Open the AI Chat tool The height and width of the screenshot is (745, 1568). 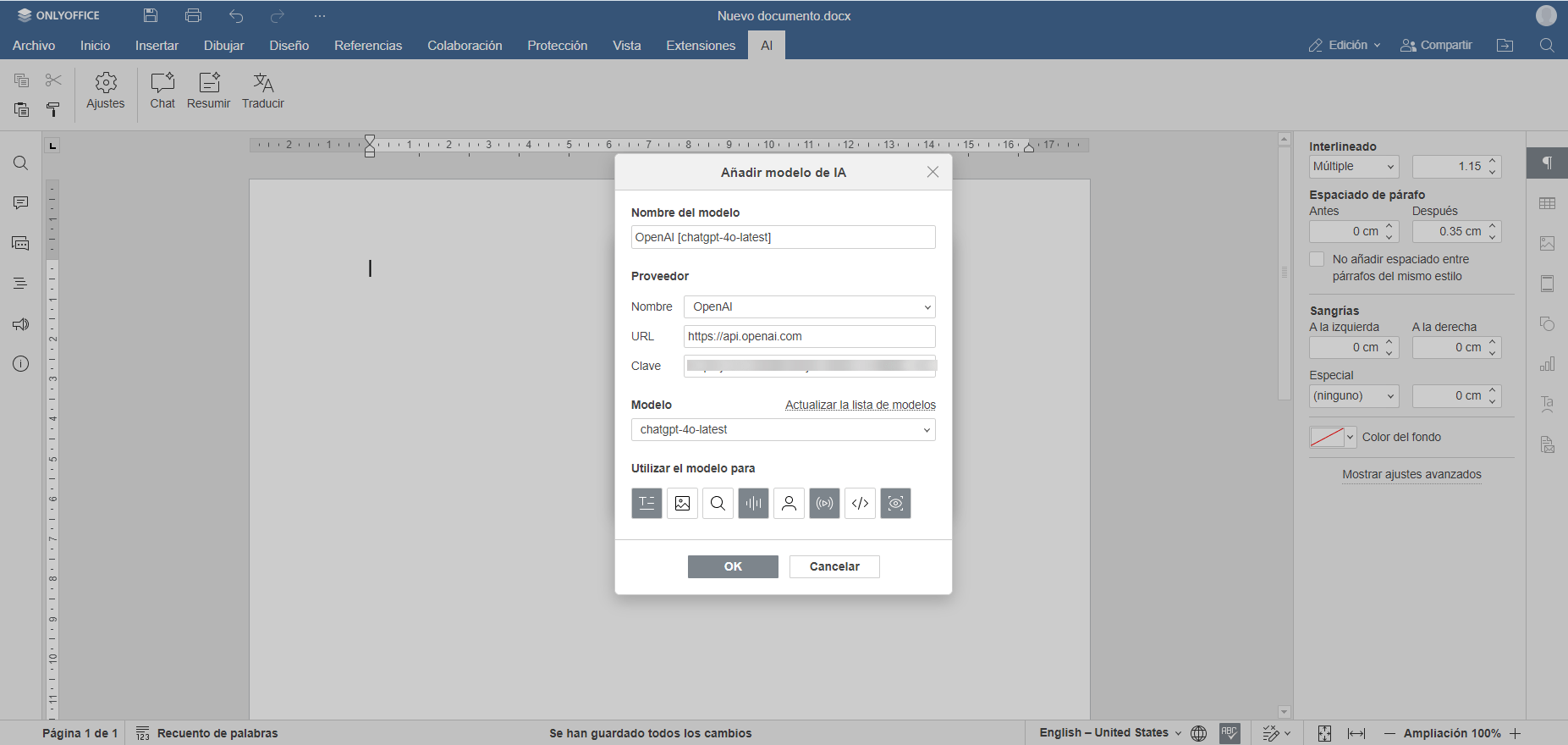[x=162, y=91]
